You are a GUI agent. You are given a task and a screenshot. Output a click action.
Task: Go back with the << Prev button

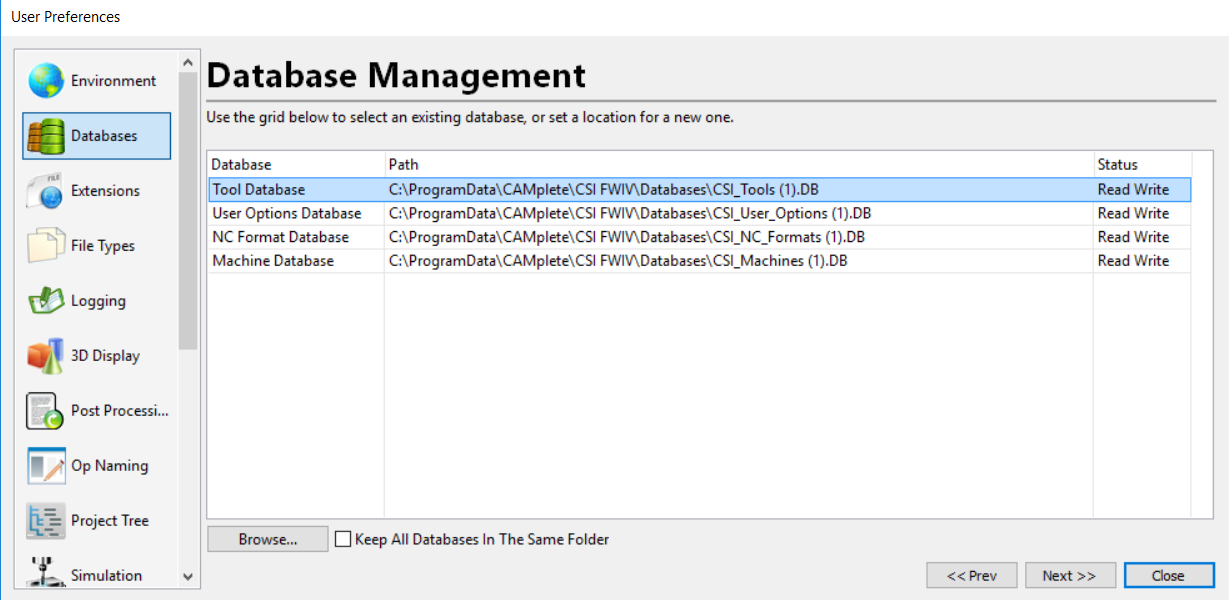tap(971, 575)
